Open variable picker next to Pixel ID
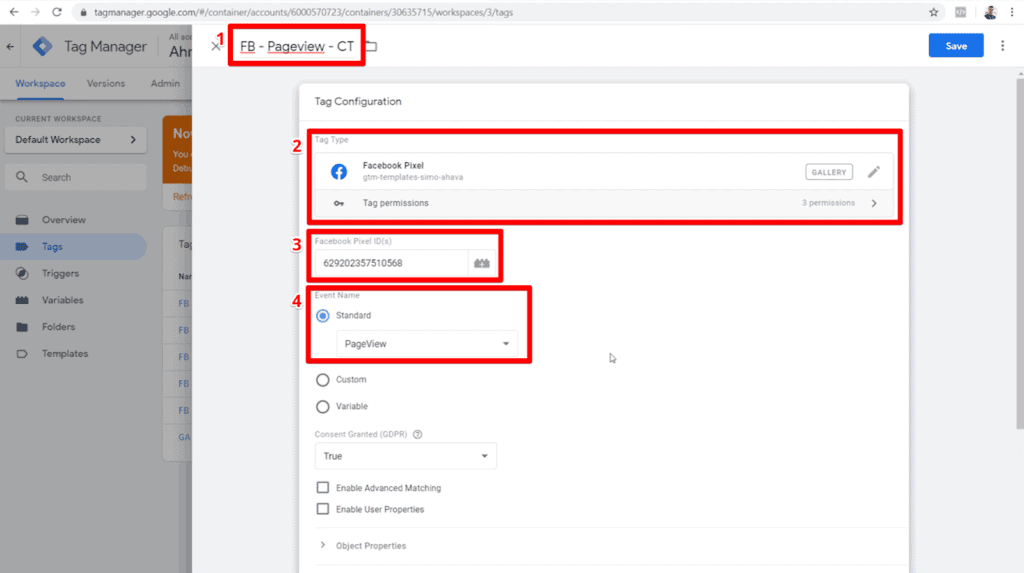The image size is (1024, 573). click(x=482, y=263)
